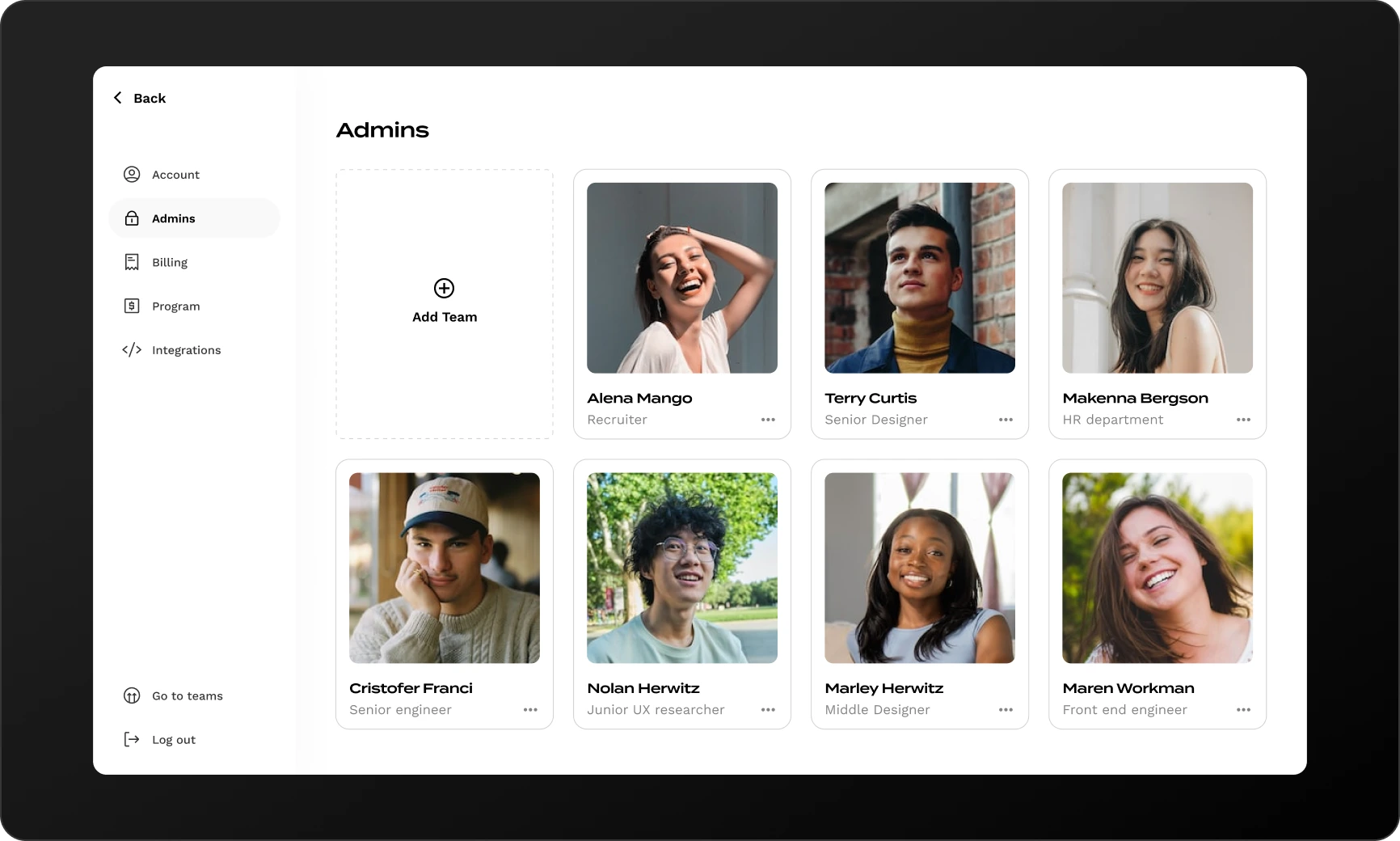Viewport: 1400px width, 841px height.
Task: Click the HR department role text
Action: coord(1113,420)
